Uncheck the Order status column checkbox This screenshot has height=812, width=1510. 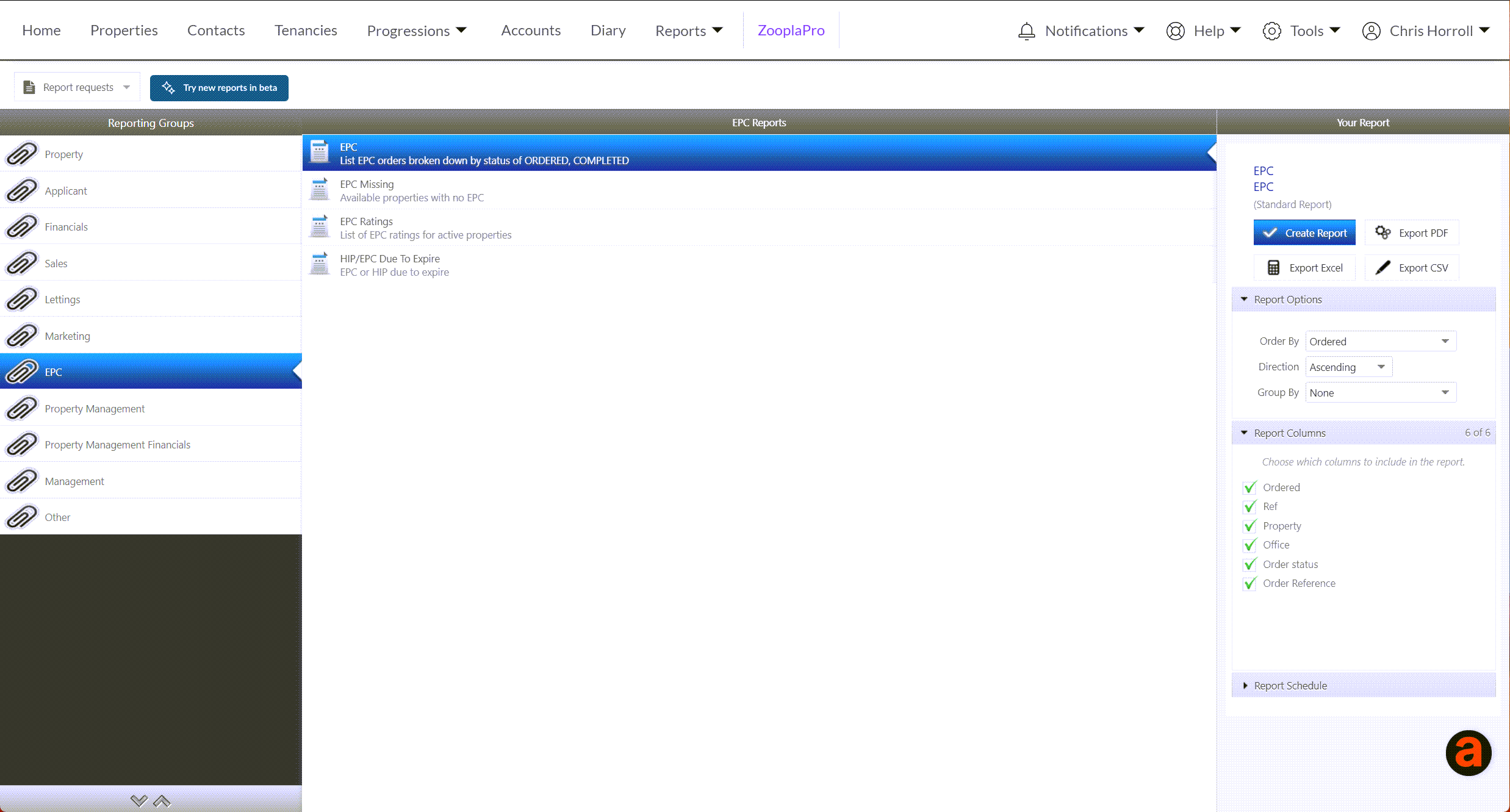(x=1249, y=564)
